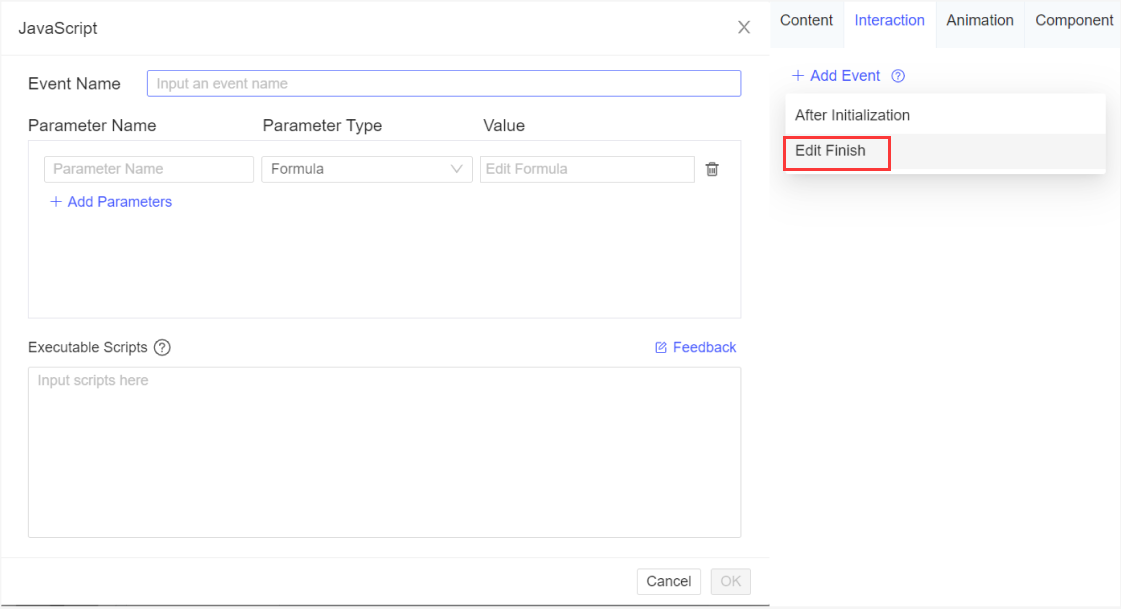1121x609 pixels.
Task: Focus the Parameter Name input field
Action: pos(149,169)
